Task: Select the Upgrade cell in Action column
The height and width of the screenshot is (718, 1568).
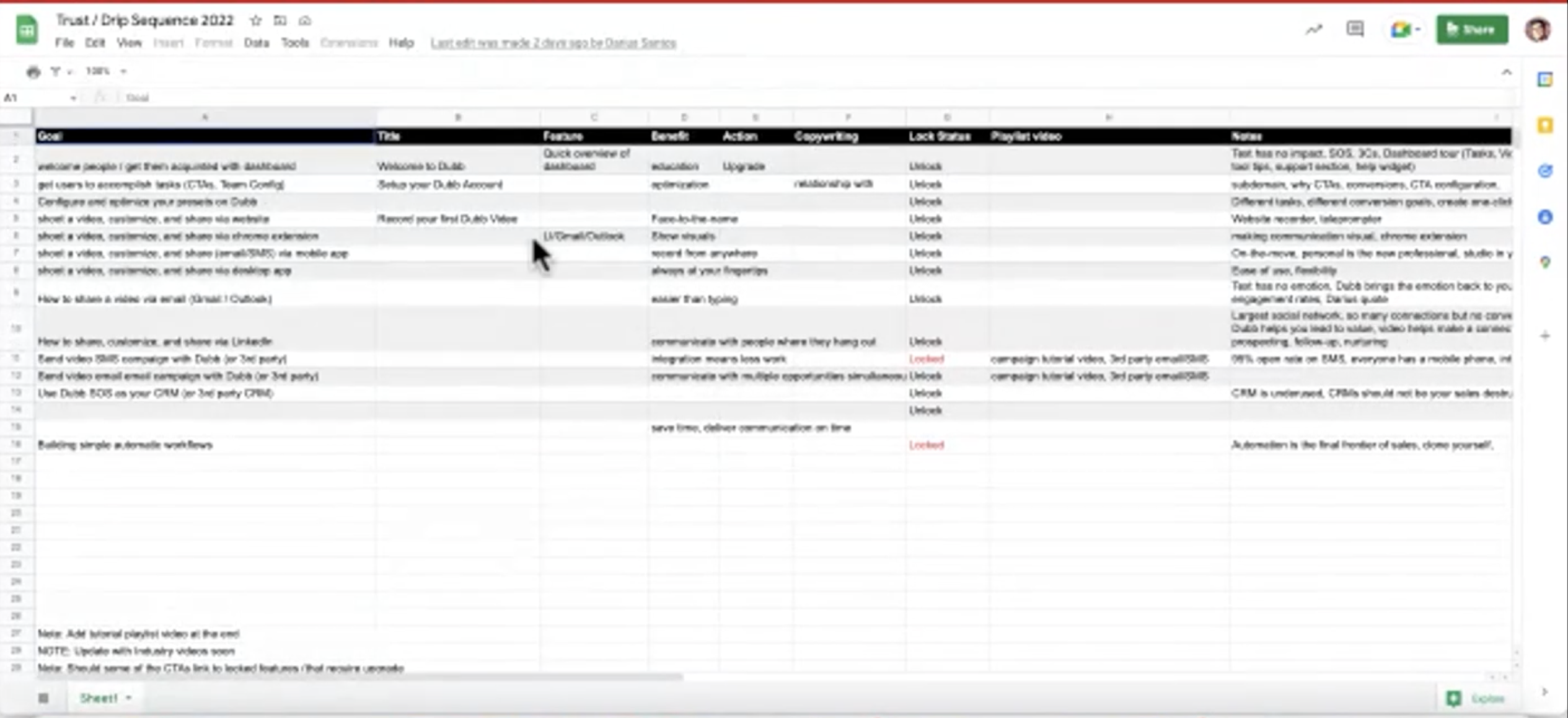Action: [756, 160]
